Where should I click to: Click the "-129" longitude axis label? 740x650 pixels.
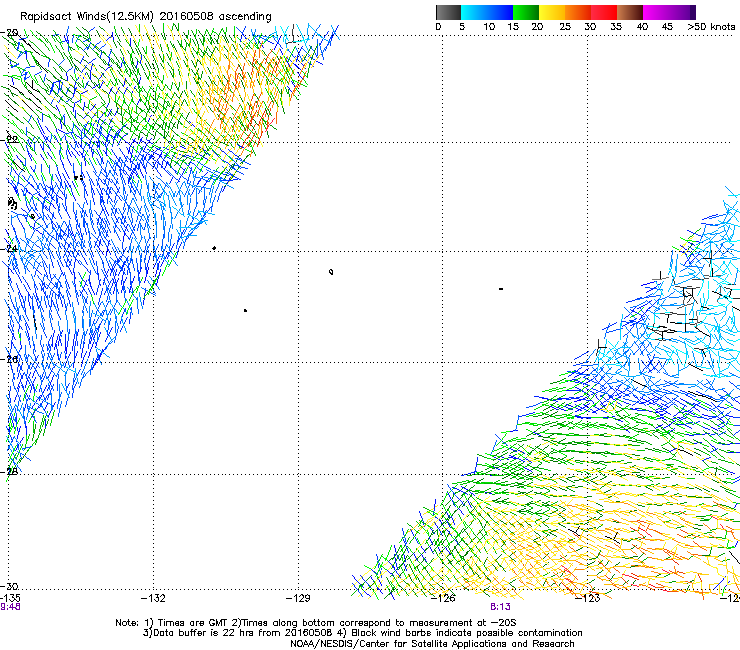(298, 599)
